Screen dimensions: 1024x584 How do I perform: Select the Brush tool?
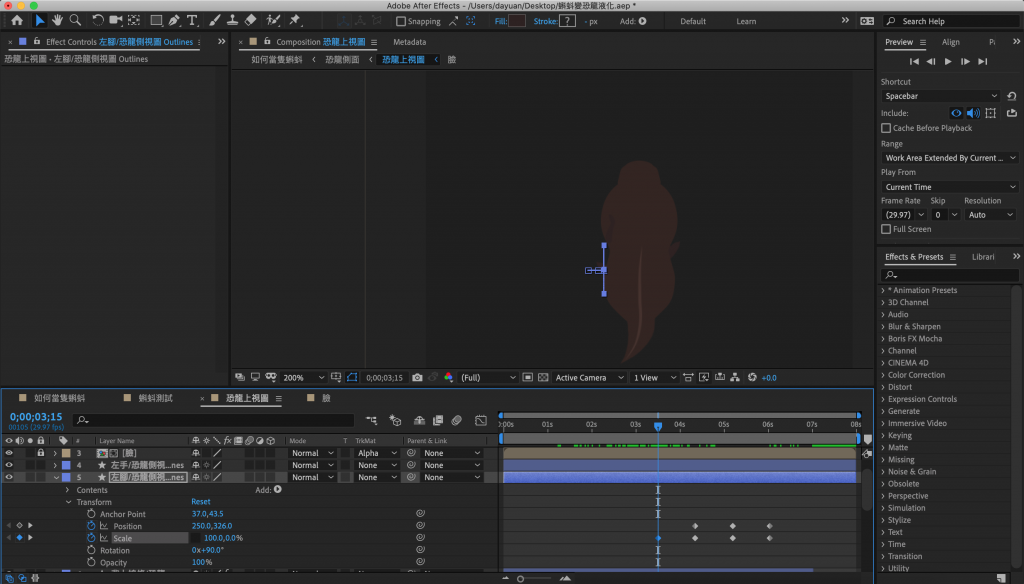214,21
